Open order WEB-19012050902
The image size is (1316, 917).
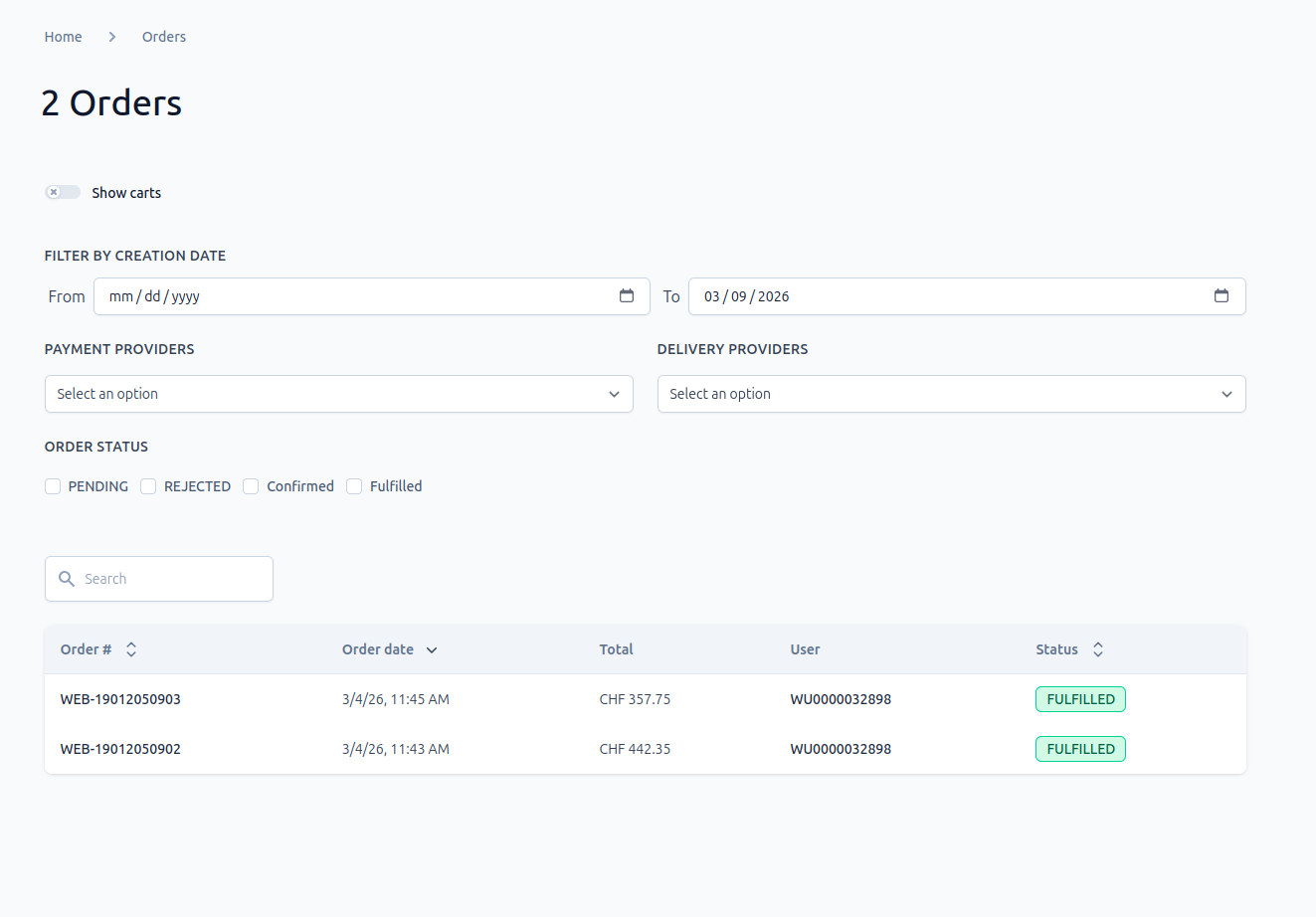120,749
